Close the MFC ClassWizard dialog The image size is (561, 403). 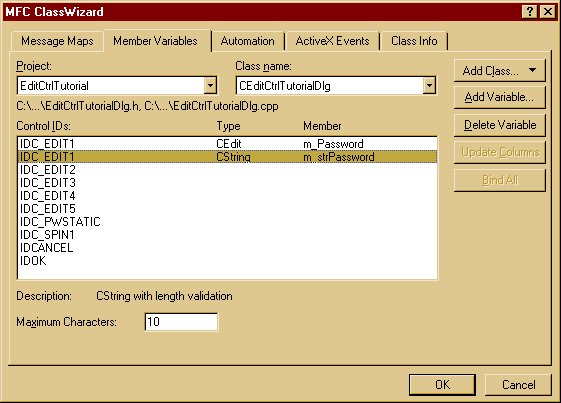(x=548, y=12)
